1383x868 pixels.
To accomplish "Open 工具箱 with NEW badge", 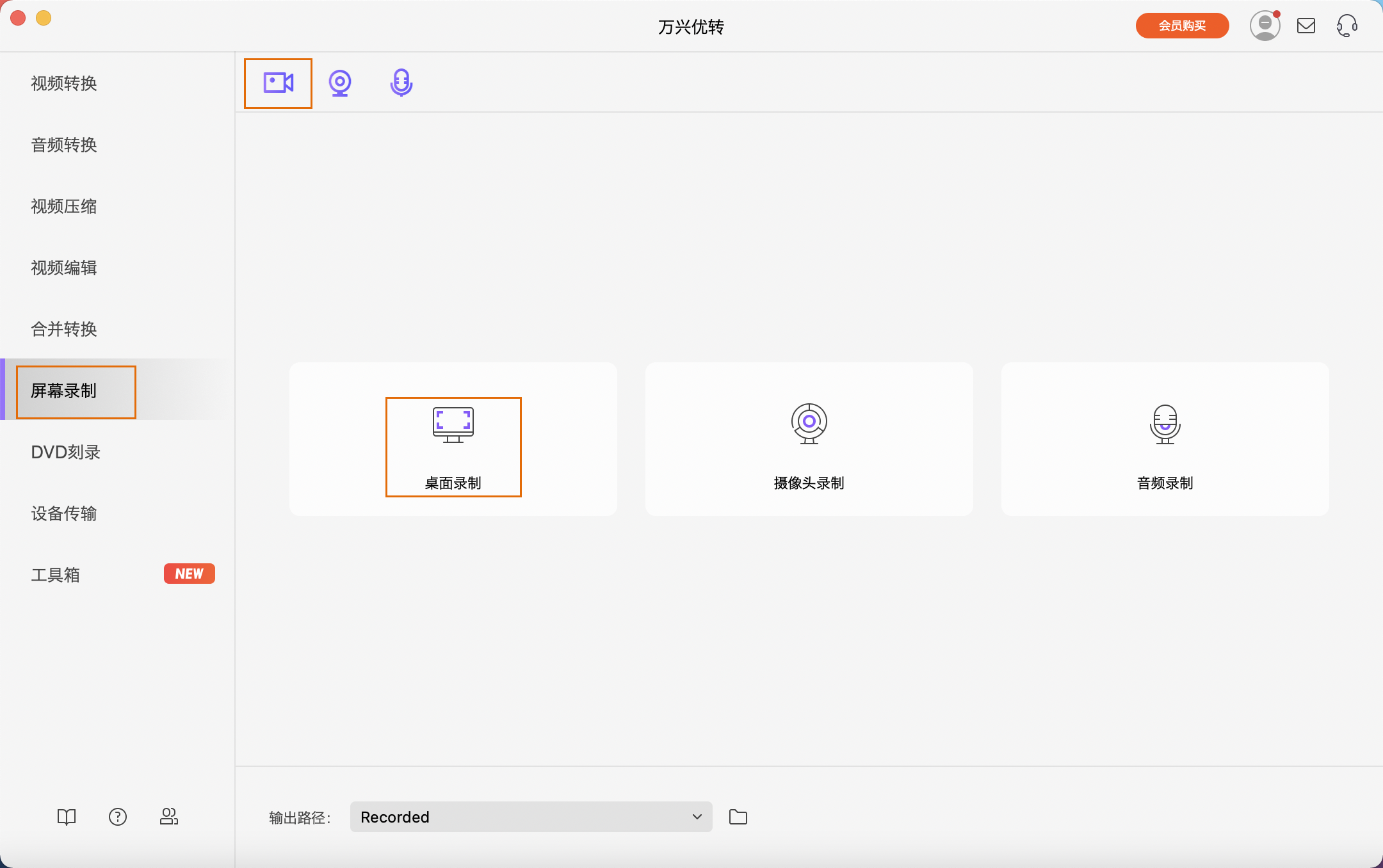I will pyautogui.click(x=56, y=575).
